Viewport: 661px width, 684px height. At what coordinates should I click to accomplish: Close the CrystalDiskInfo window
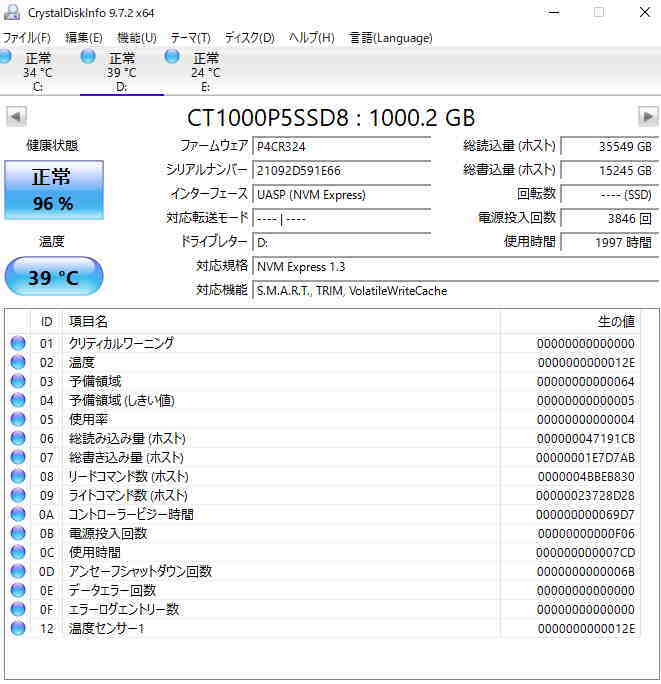[x=645, y=13]
